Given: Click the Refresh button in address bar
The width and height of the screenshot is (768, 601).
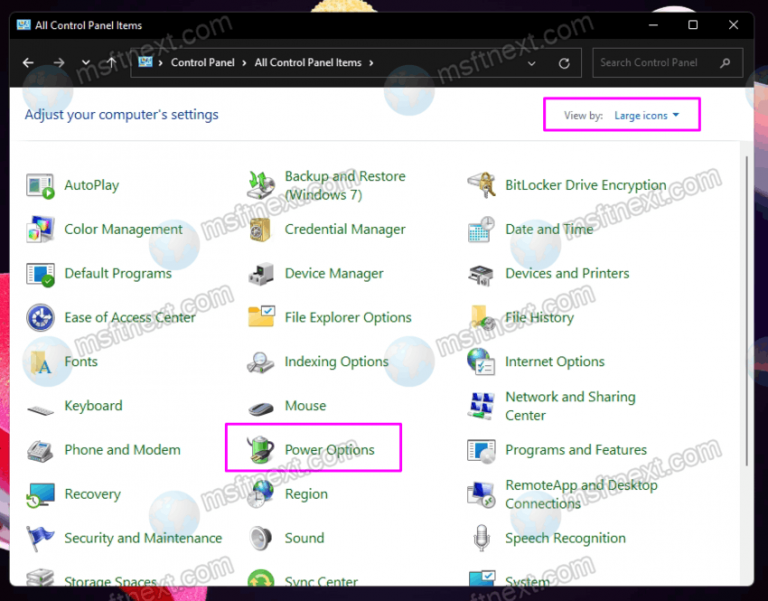Looking at the screenshot, I should click(564, 63).
